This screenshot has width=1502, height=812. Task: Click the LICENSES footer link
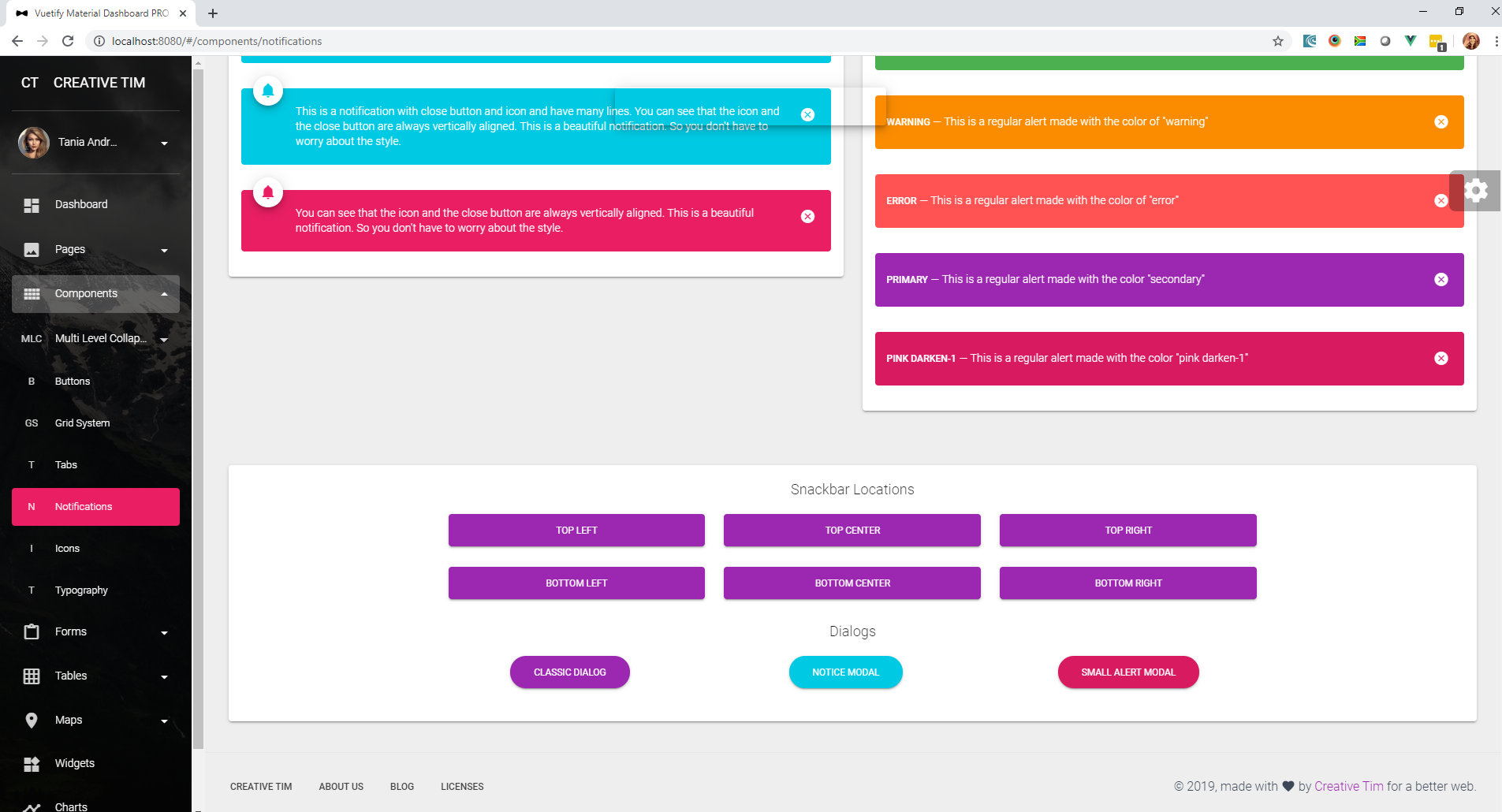(462, 787)
